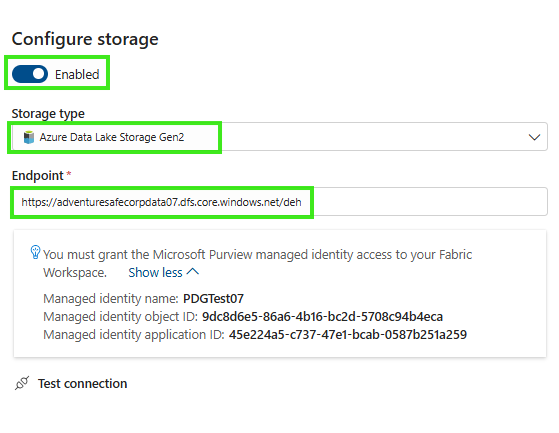Screen dimensions: 559x433
Task: Click the managed identity object ID value
Action: (322, 316)
